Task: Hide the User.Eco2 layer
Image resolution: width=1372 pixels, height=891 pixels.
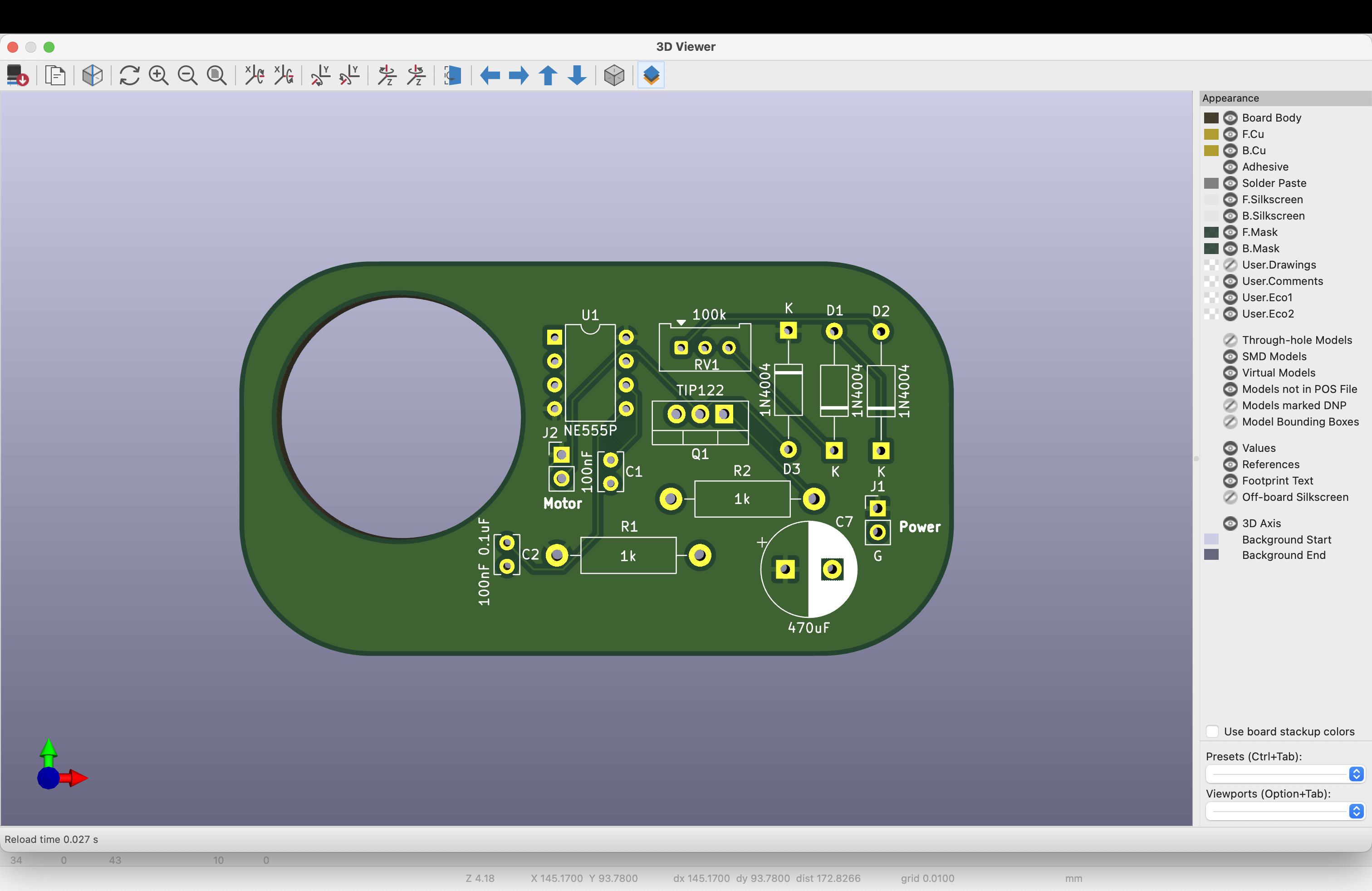Action: [x=1230, y=314]
